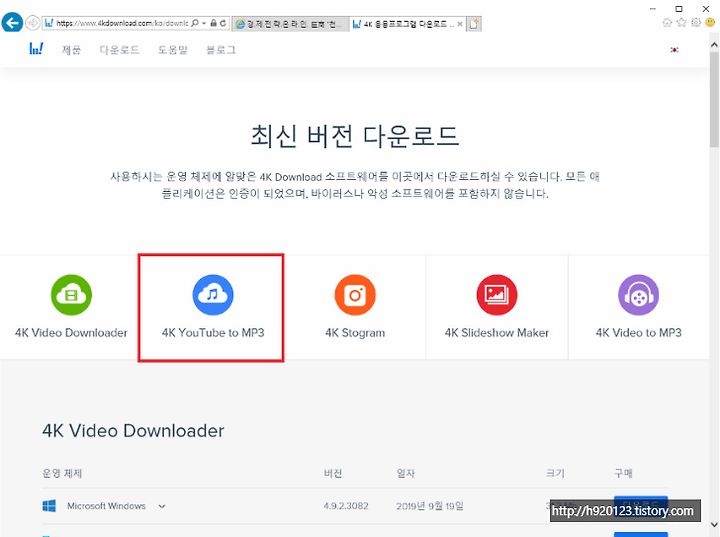Click the 크기 column header
The width and height of the screenshot is (720, 537).
pos(555,473)
